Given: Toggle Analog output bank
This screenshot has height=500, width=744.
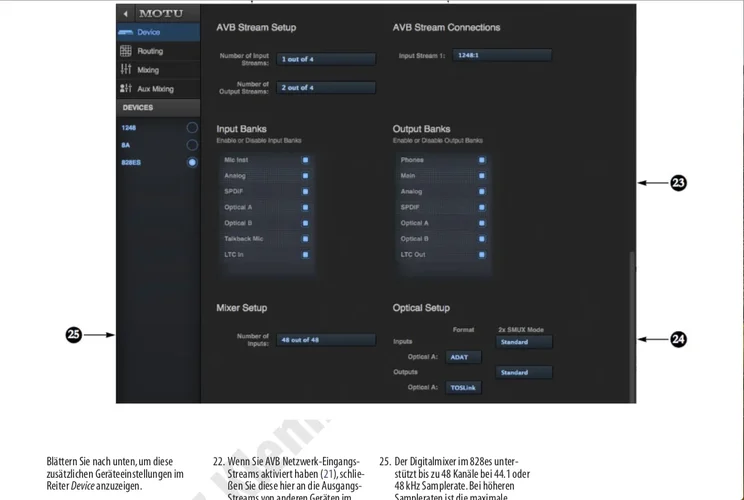Looking at the screenshot, I should (x=482, y=192).
